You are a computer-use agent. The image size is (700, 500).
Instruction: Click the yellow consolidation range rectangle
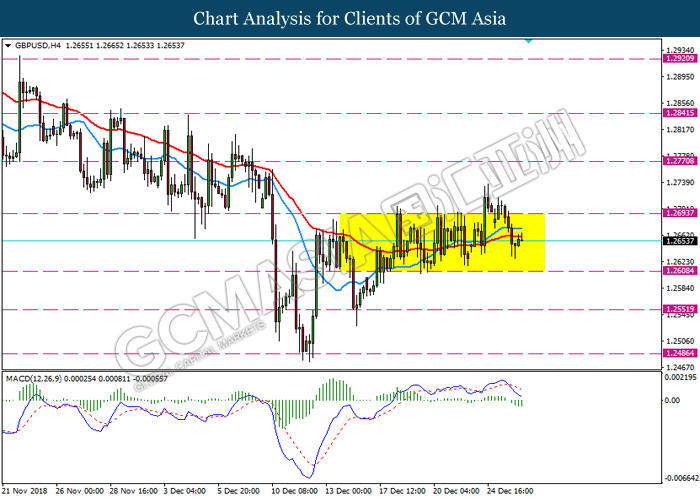coord(442,242)
